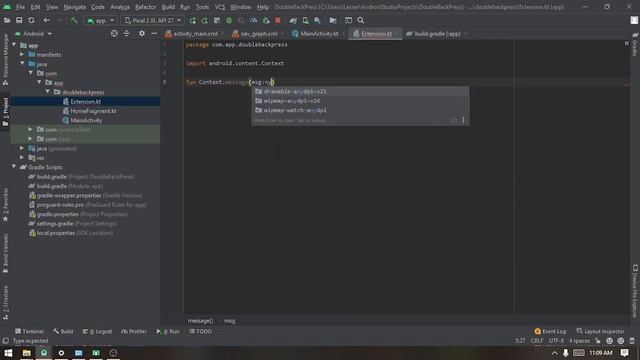Choose mipmap-watch-anydpi completion suggestion
This screenshot has width=640, height=360.
(360, 110)
